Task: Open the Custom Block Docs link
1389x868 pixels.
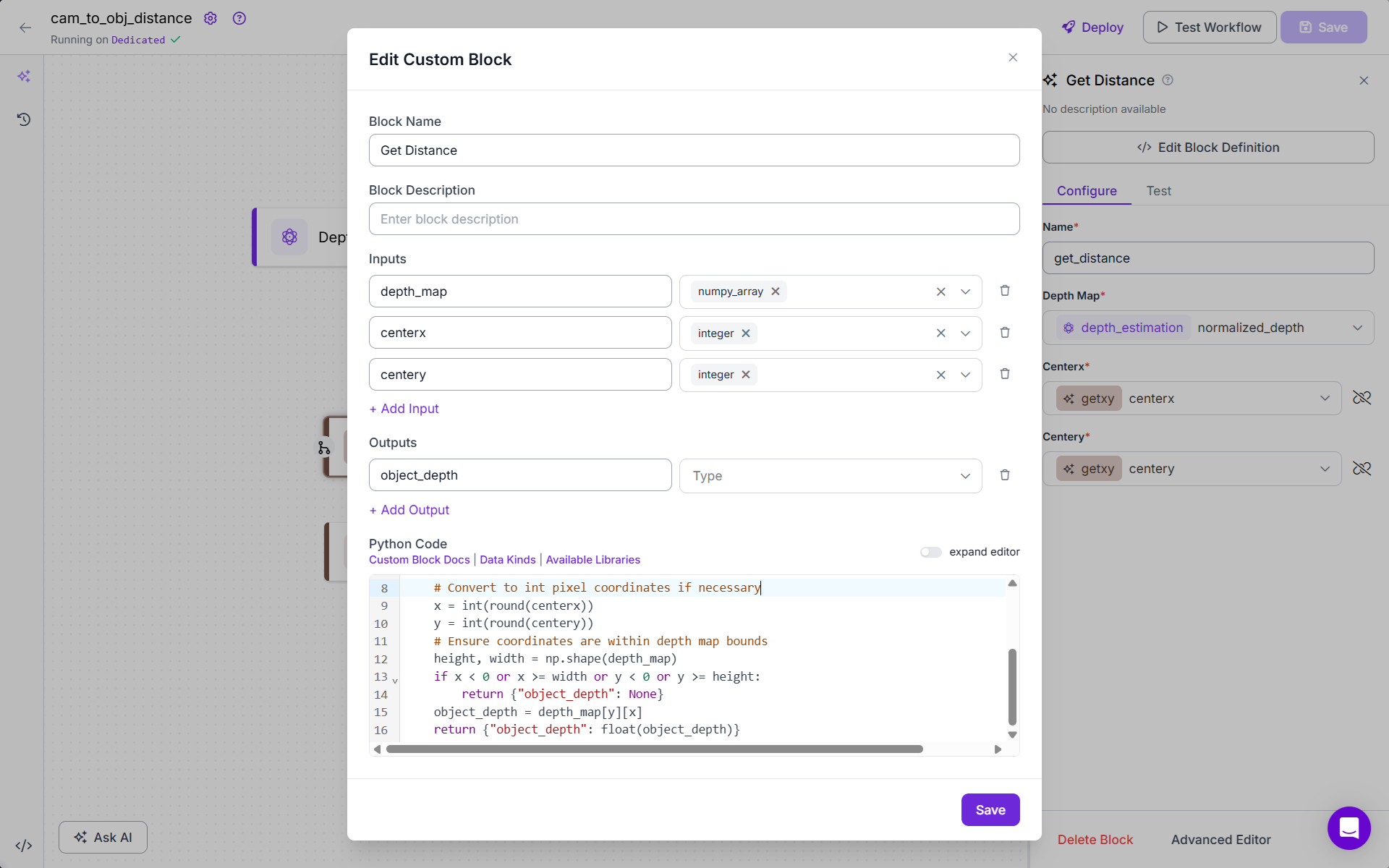Action: (x=419, y=560)
